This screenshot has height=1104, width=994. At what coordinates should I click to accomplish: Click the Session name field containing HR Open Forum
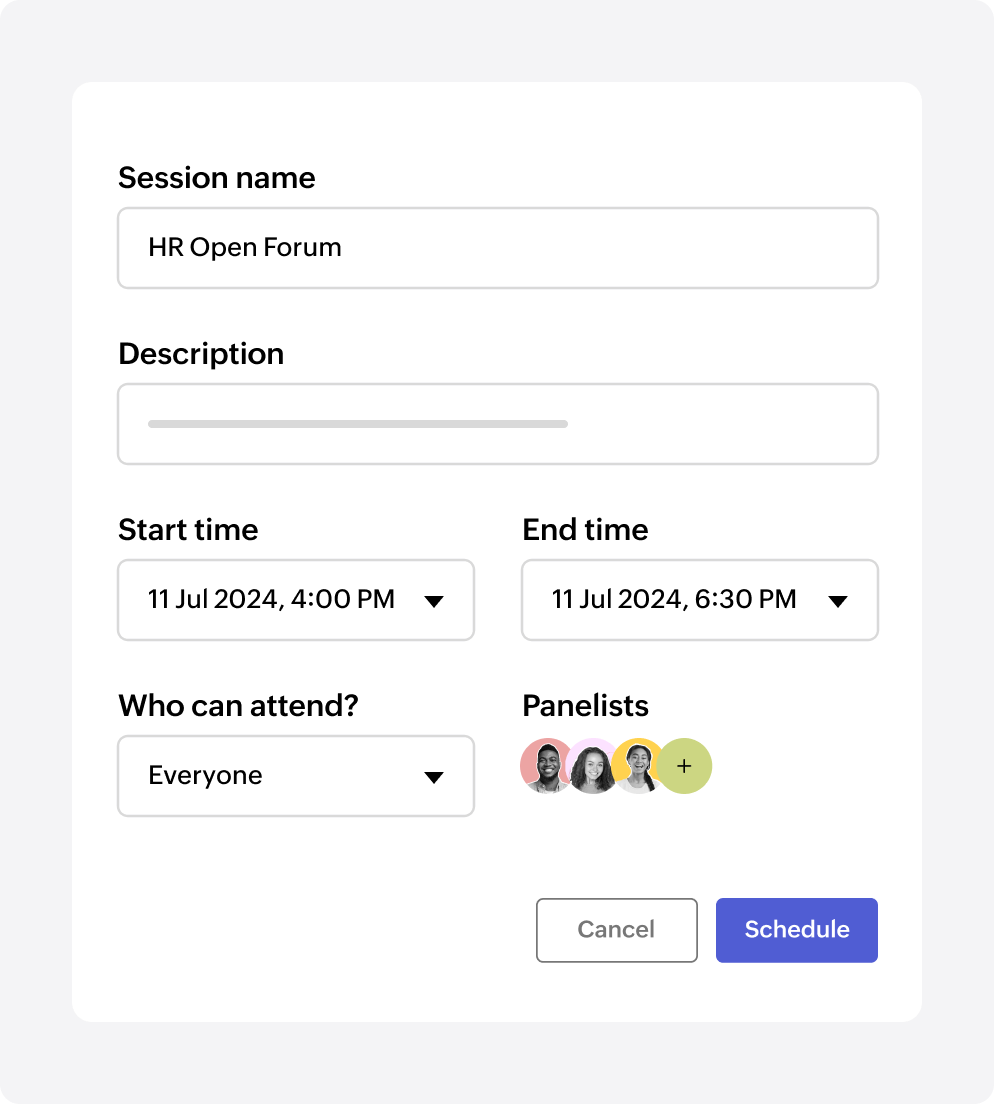pyautogui.click(x=497, y=248)
